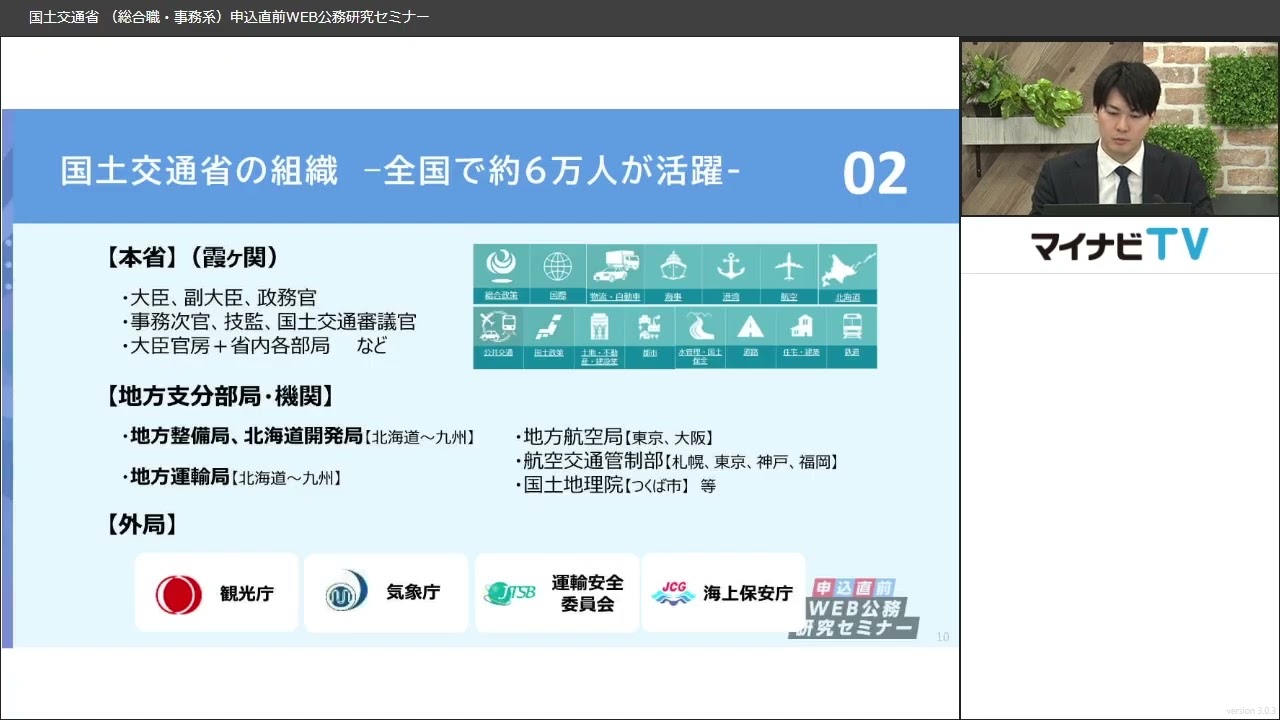Select the 鉄道 train icon
Image resolution: width=1280 pixels, height=720 pixels.
pyautogui.click(x=852, y=327)
